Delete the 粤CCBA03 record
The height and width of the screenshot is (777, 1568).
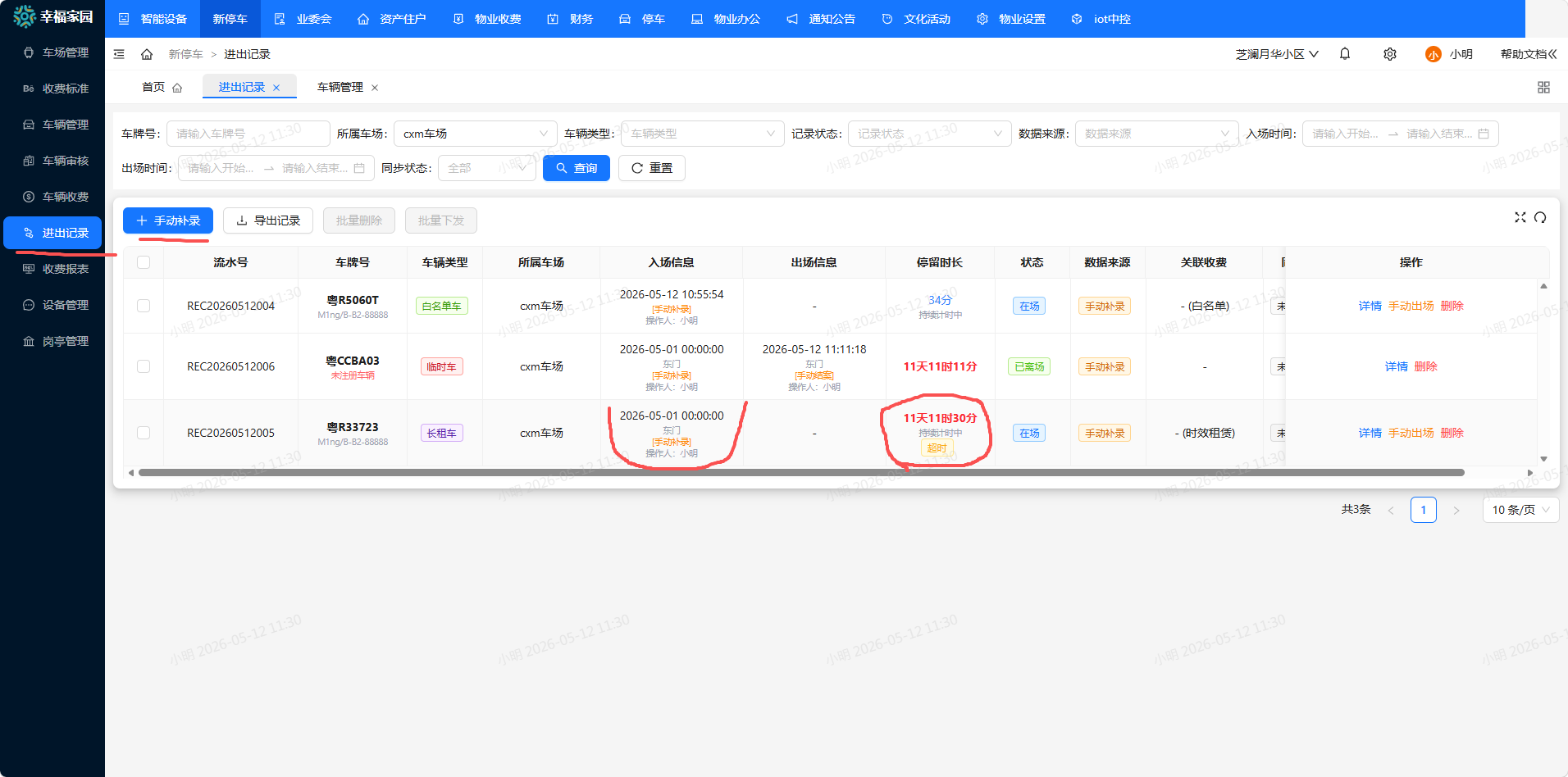[x=1426, y=366]
